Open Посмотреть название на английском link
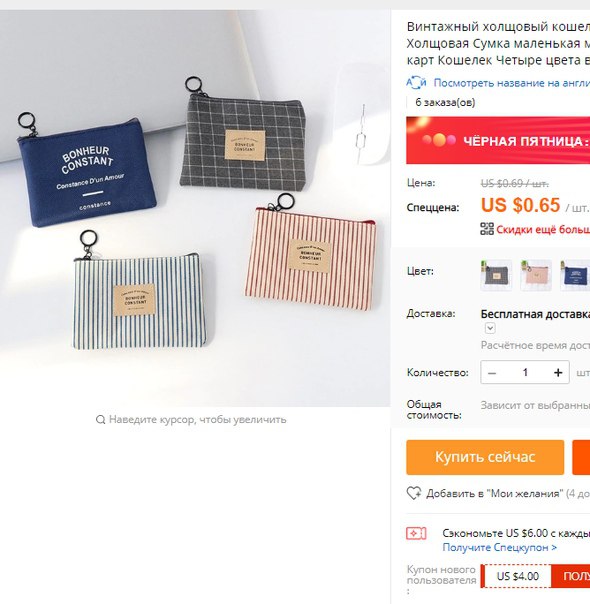590x604 pixels. click(511, 83)
